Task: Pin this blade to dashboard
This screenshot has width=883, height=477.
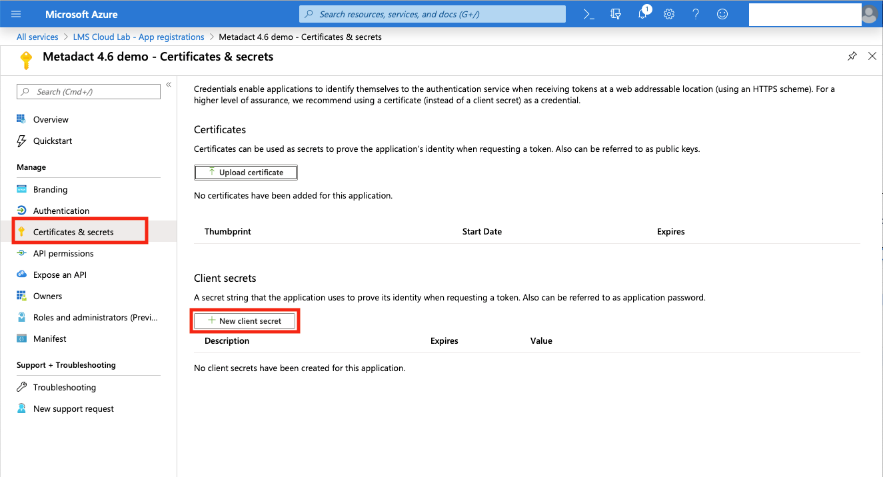Action: tap(852, 56)
